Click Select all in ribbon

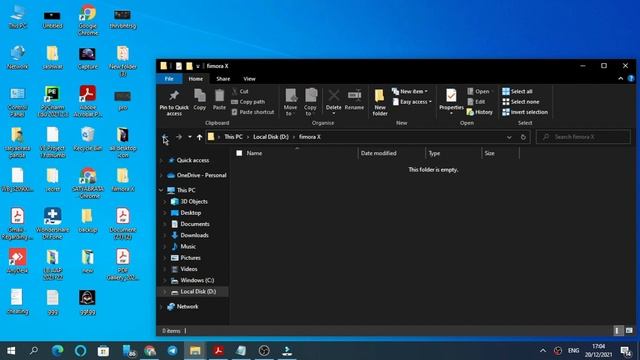[518, 91]
